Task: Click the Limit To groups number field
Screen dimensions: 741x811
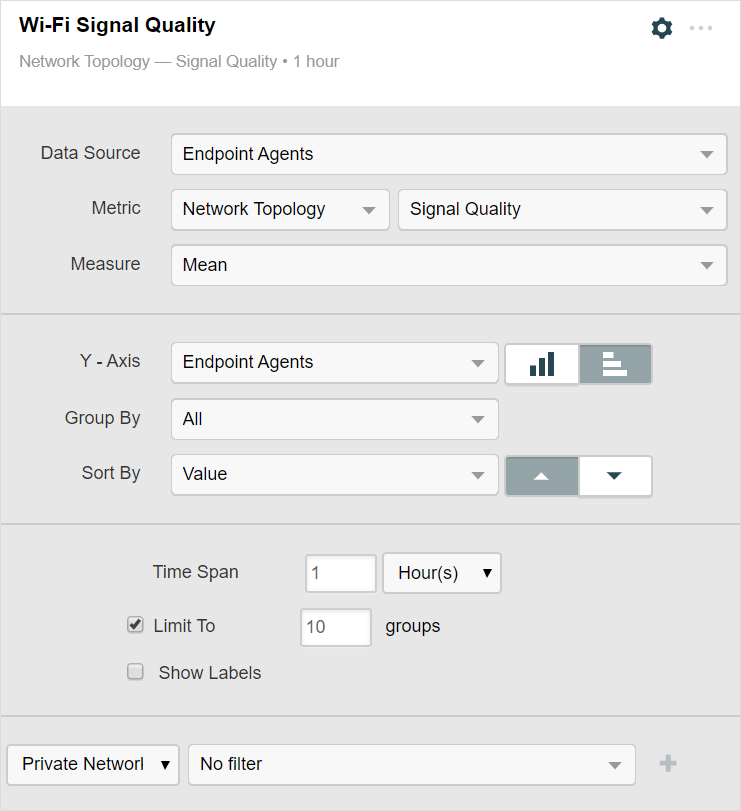Action: [336, 627]
